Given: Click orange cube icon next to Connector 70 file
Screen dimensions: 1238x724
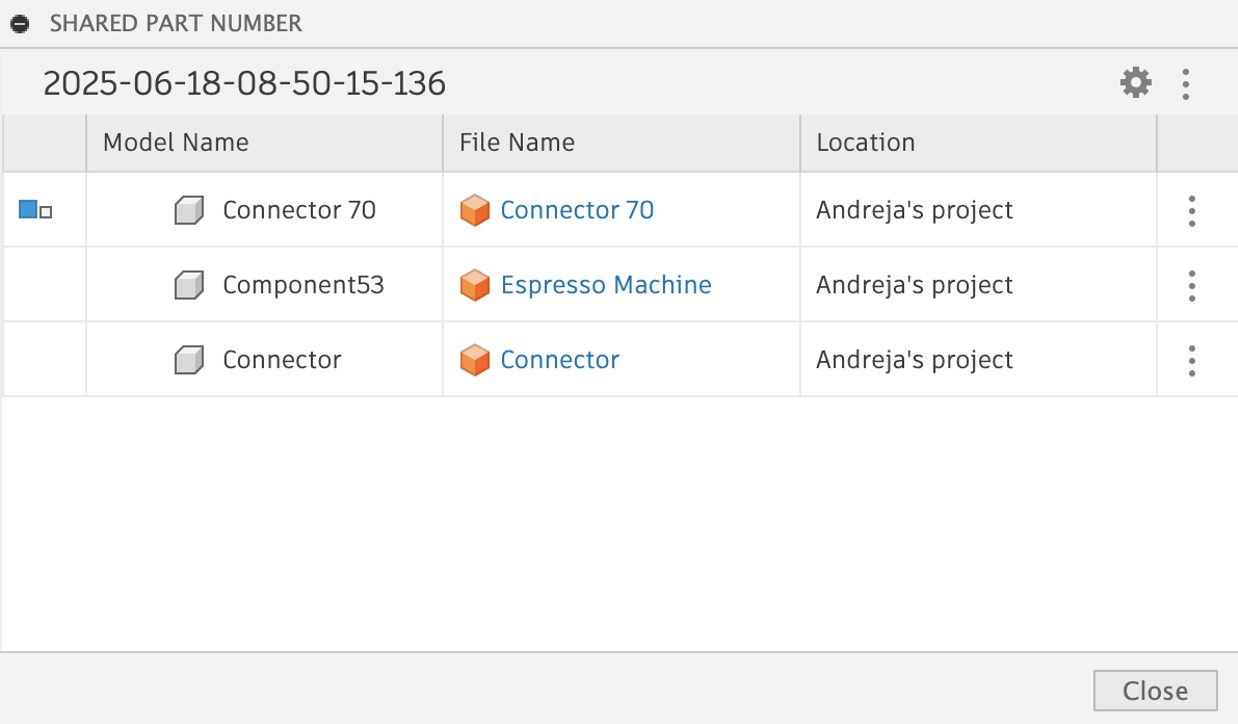Looking at the screenshot, I should pyautogui.click(x=474, y=211).
